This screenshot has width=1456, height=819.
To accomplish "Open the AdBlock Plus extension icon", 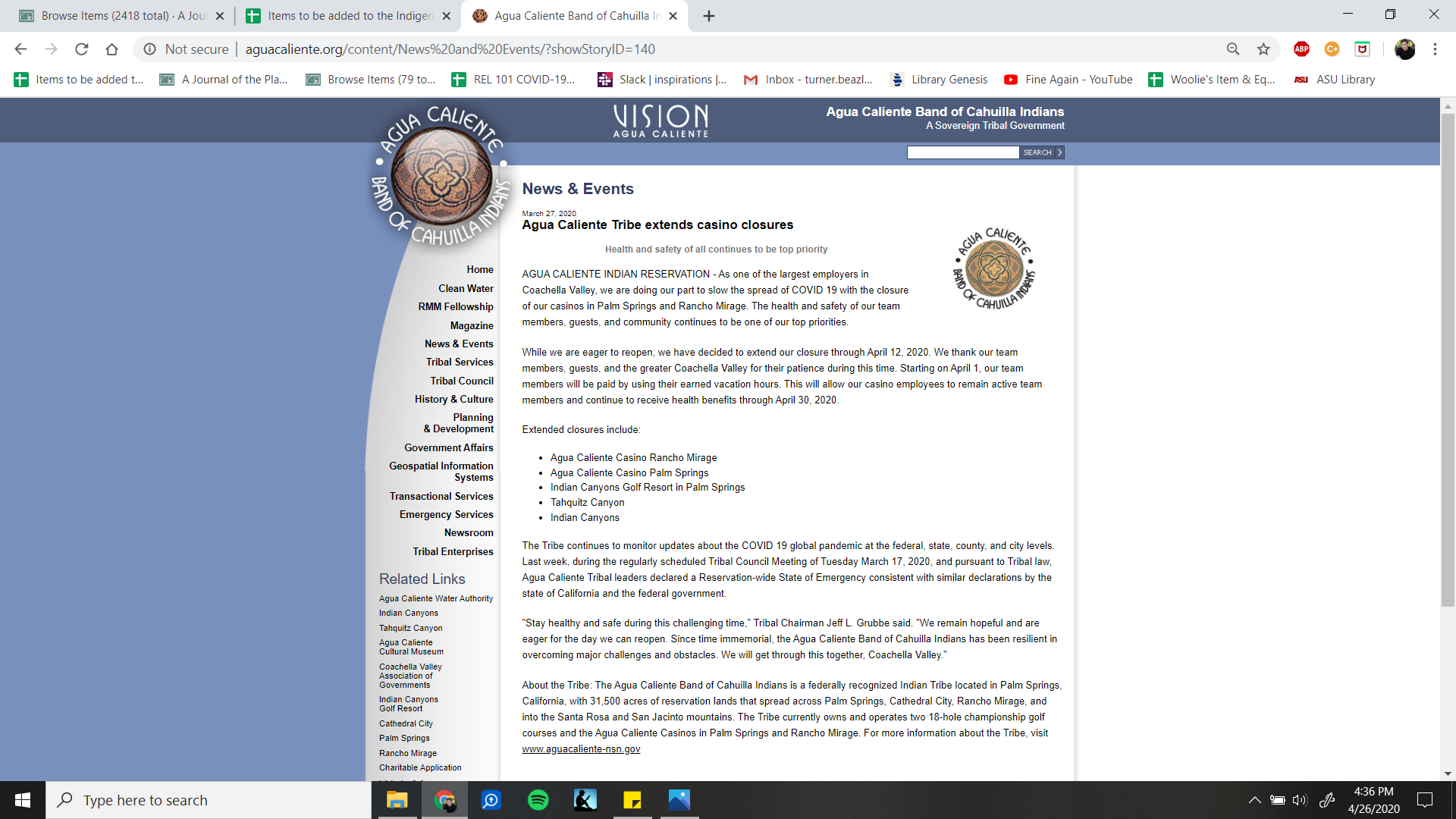I will click(x=1301, y=49).
